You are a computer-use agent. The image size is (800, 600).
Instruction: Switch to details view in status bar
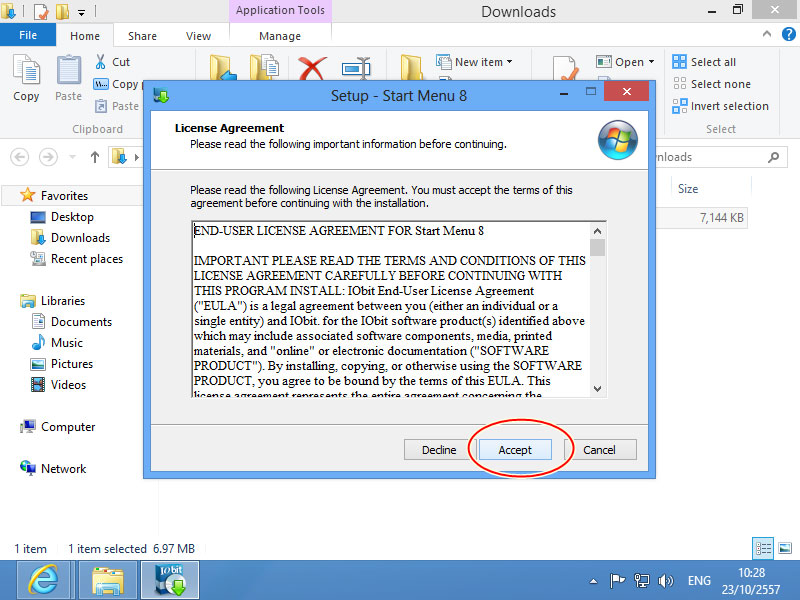point(763,548)
